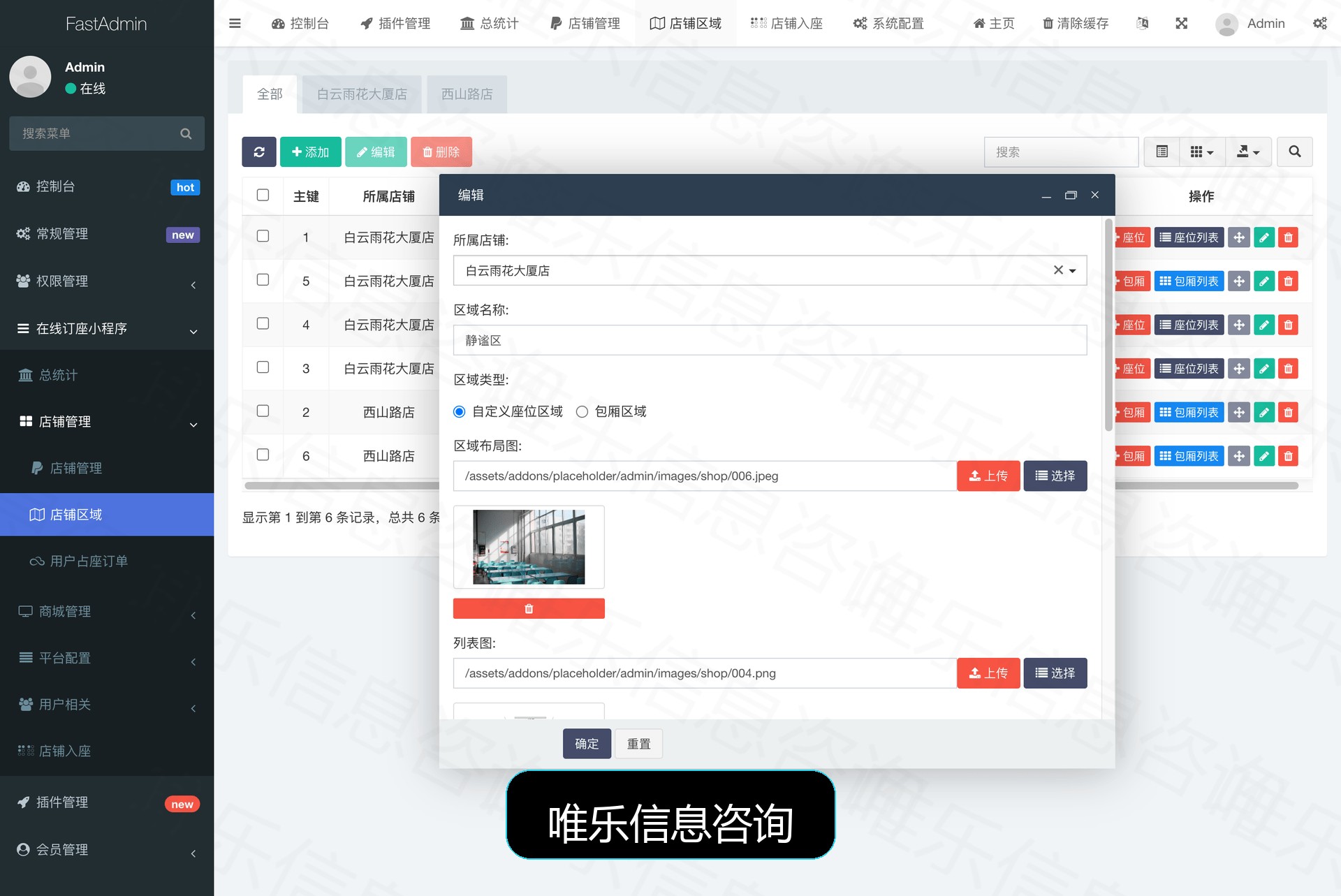Open 店铺入座 in the top navigation
Viewport: 1341px width, 896px height.
coord(786,23)
